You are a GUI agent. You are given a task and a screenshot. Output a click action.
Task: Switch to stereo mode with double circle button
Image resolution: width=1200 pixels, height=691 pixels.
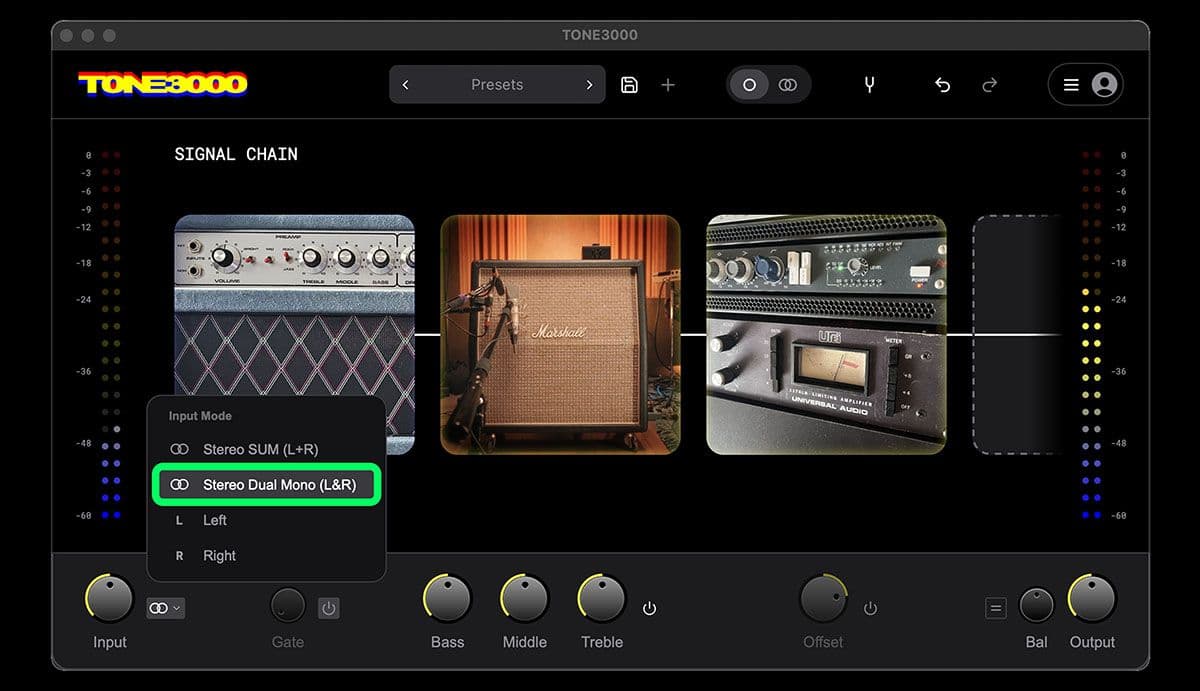point(788,85)
